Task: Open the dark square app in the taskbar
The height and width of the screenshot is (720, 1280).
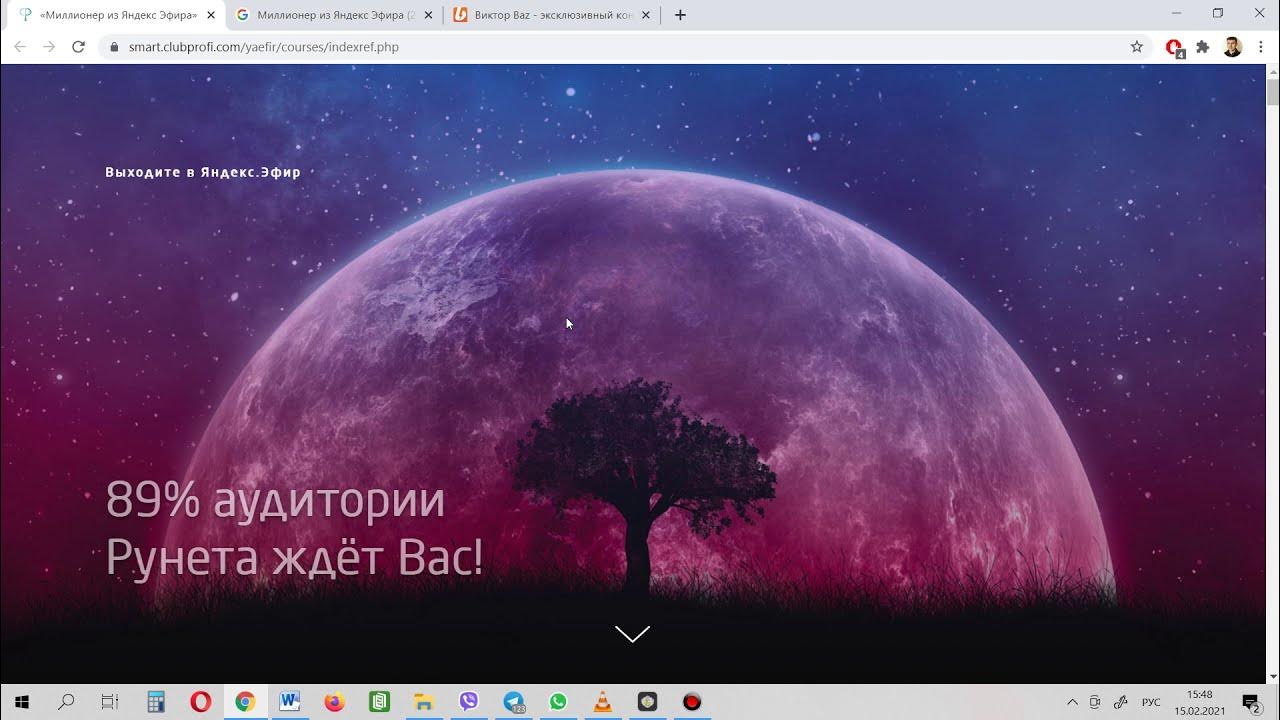Action: (647, 702)
